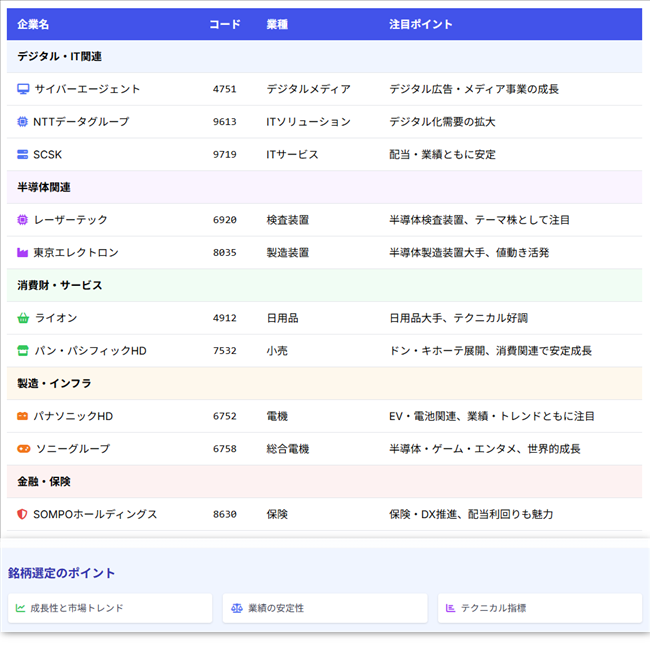Click the 業種 column header

pos(277,24)
